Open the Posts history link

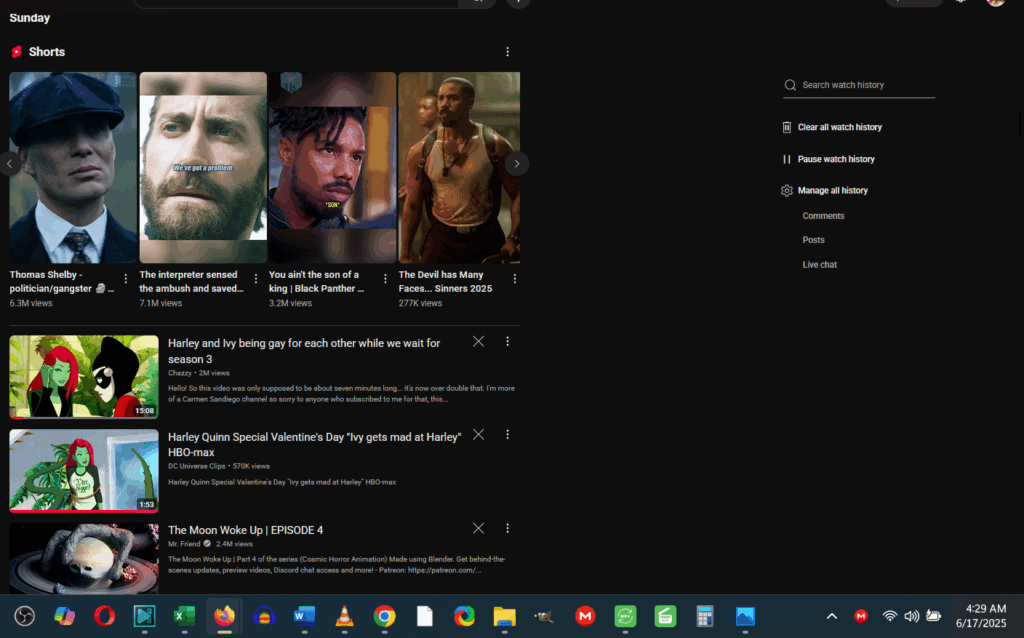click(x=814, y=240)
